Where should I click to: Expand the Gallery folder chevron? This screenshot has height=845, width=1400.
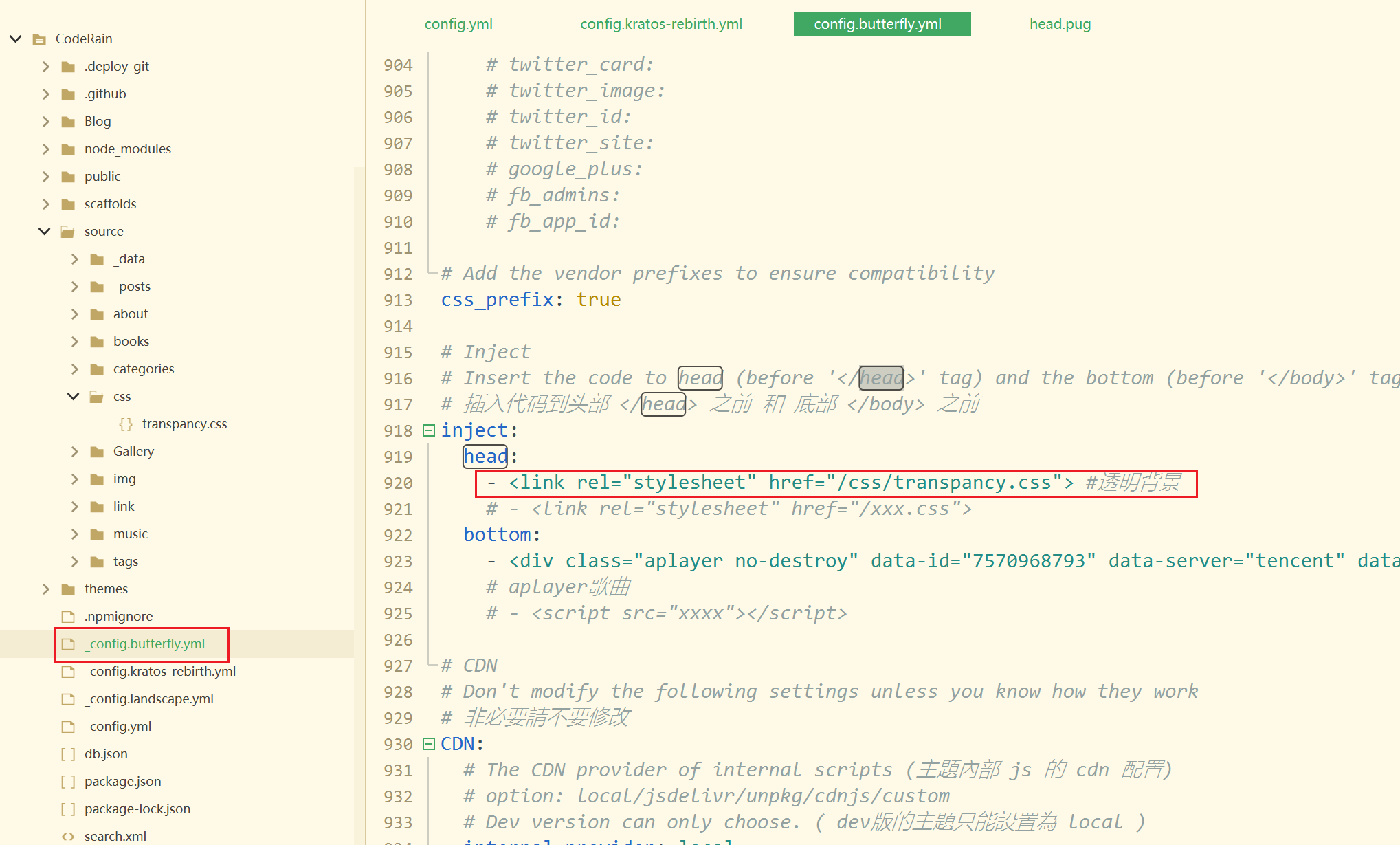(x=74, y=452)
